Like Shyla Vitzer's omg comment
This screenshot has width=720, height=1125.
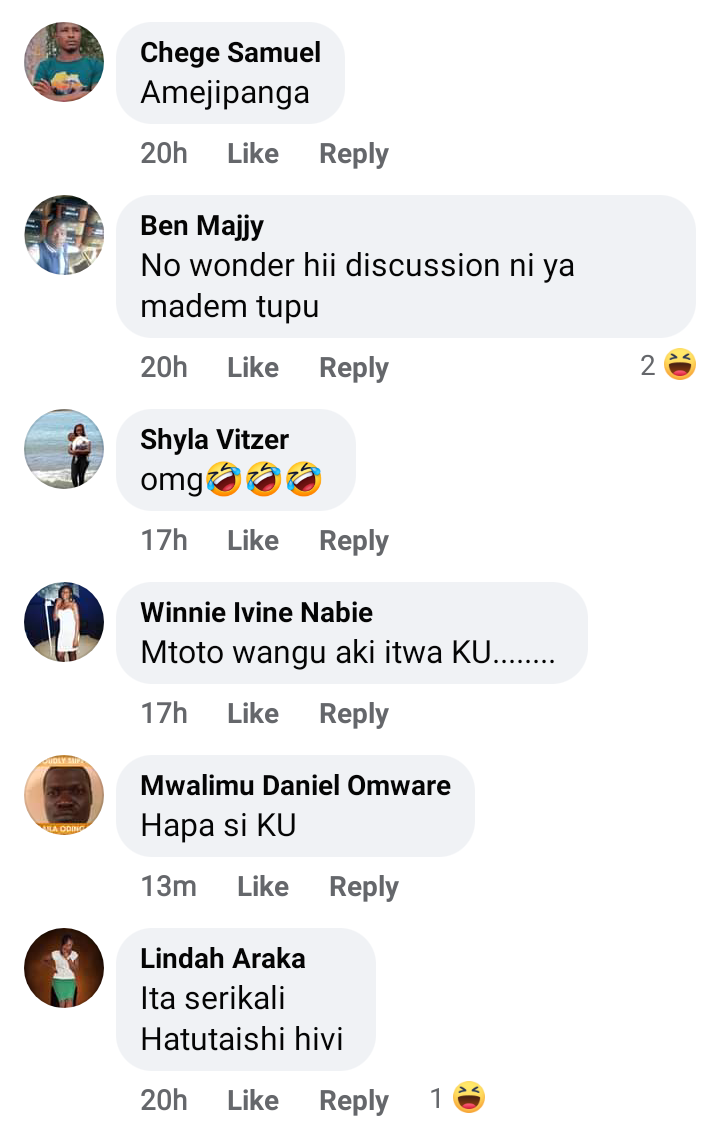click(x=253, y=541)
